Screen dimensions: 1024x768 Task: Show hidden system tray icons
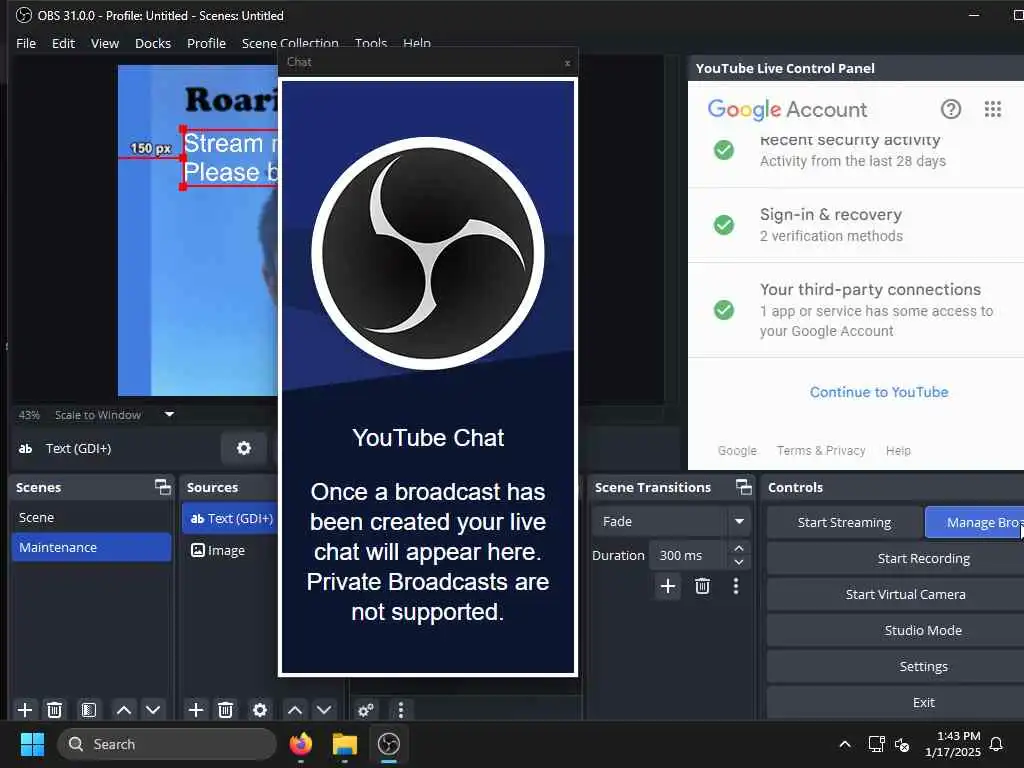tap(844, 744)
